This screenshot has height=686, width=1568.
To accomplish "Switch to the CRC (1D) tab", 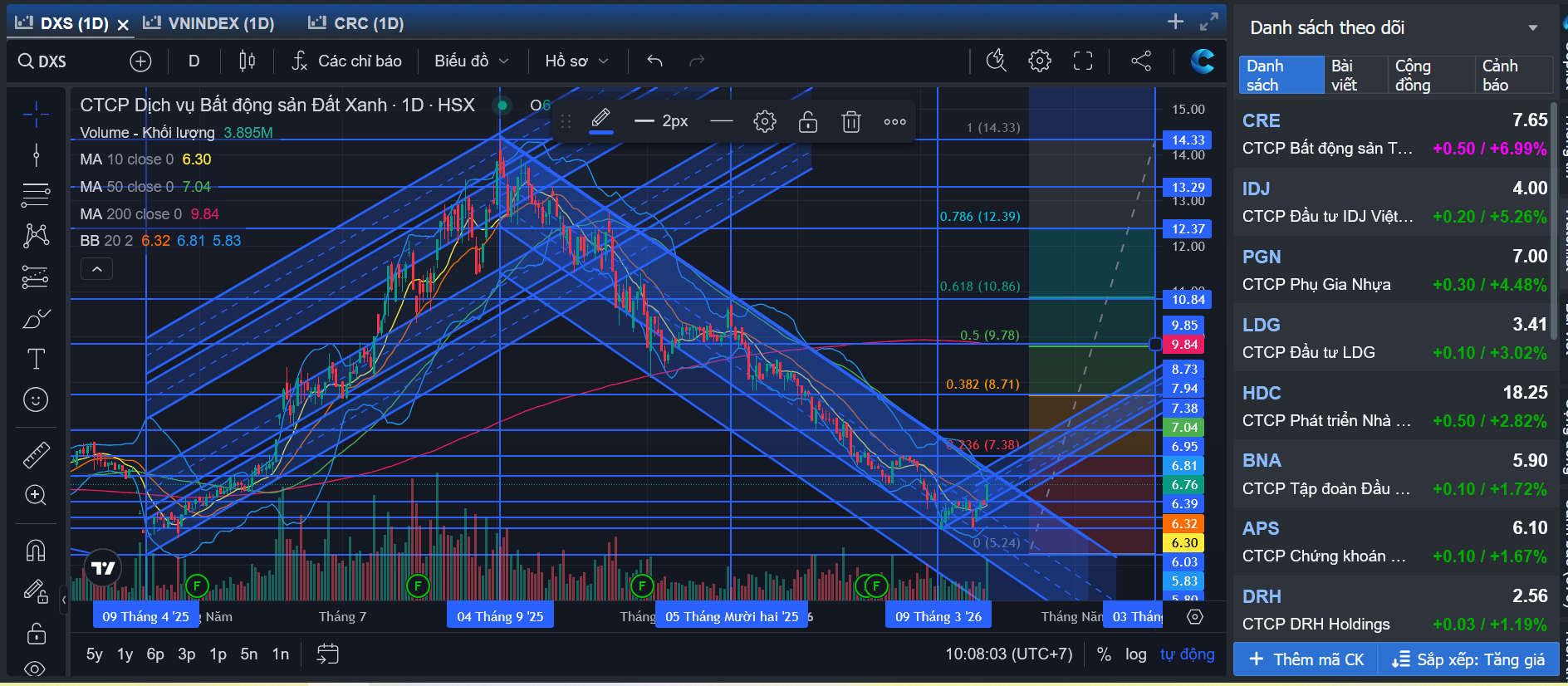I will coord(356,23).
